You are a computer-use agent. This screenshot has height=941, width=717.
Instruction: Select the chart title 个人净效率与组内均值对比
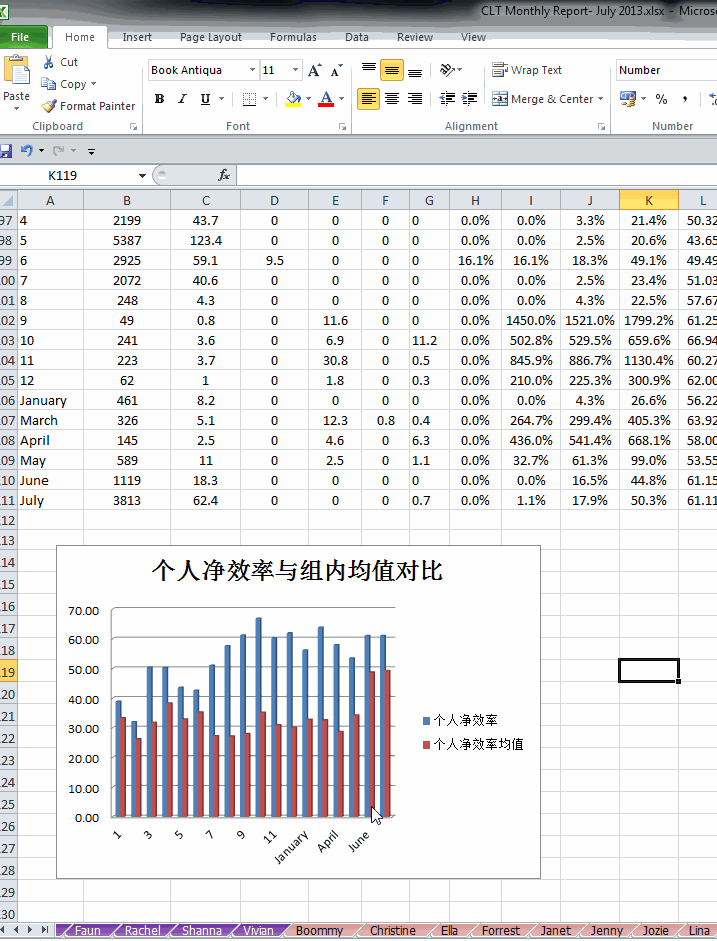click(297, 570)
